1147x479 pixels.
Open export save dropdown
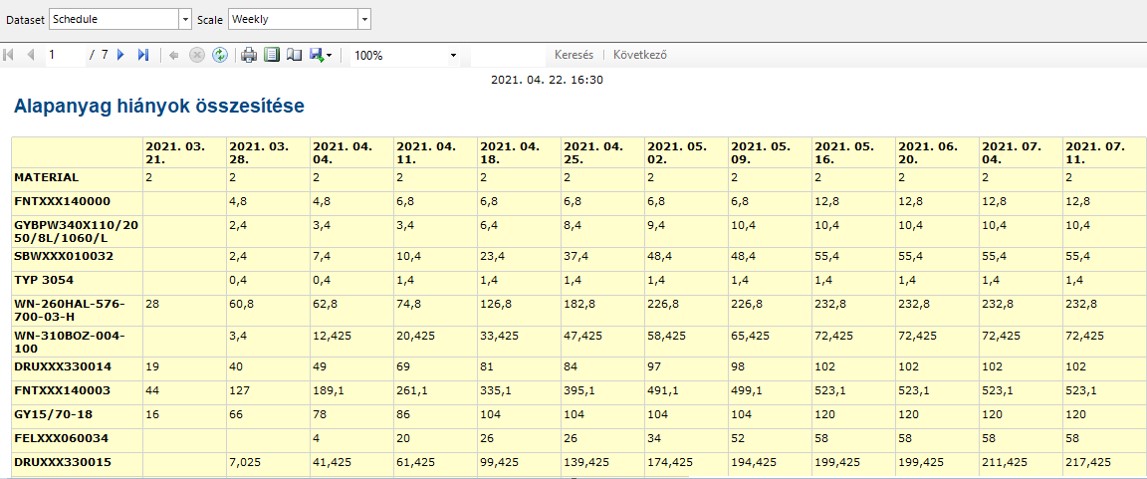pyautogui.click(x=321, y=55)
